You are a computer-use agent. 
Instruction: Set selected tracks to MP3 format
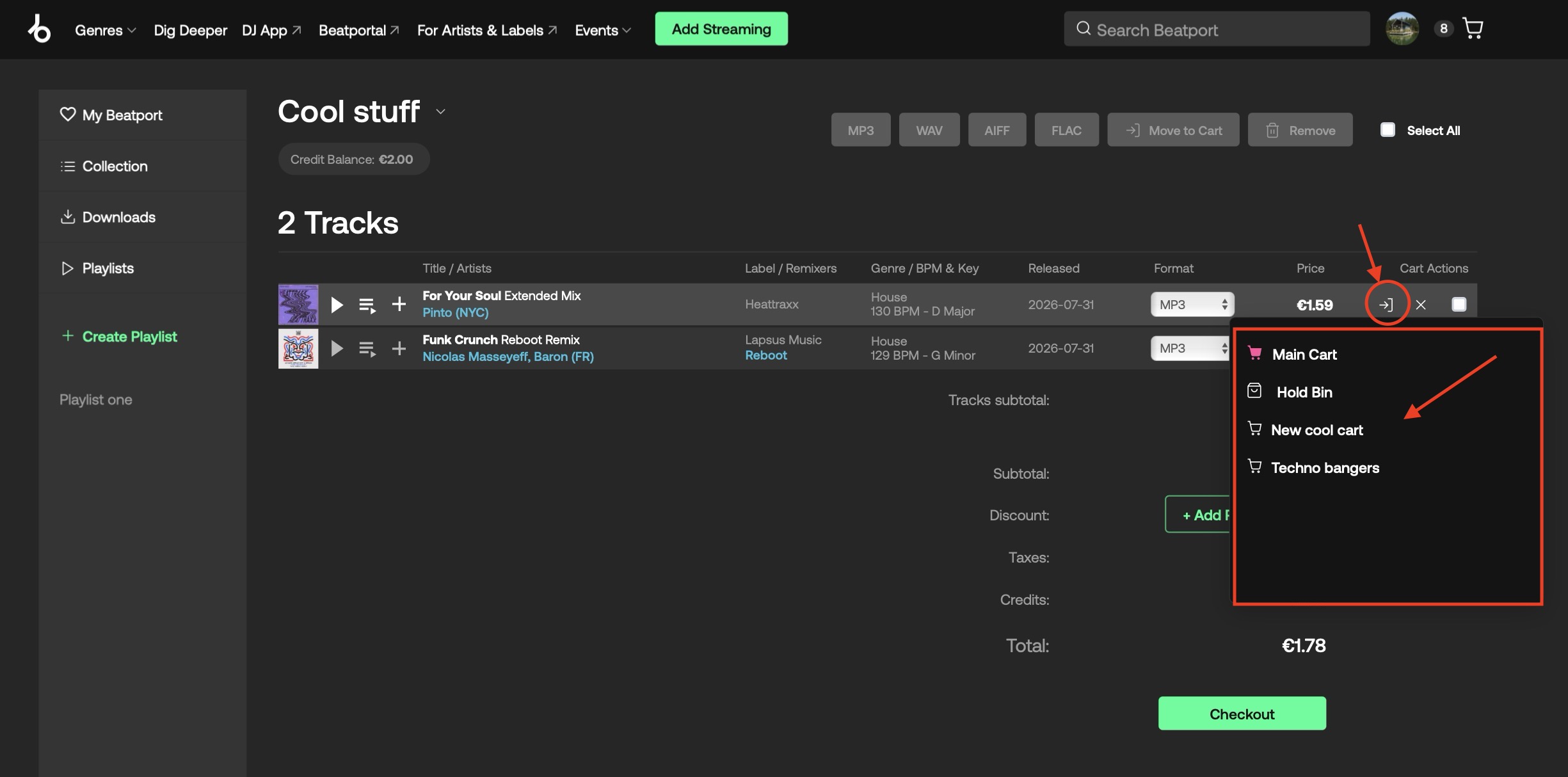[x=861, y=130]
